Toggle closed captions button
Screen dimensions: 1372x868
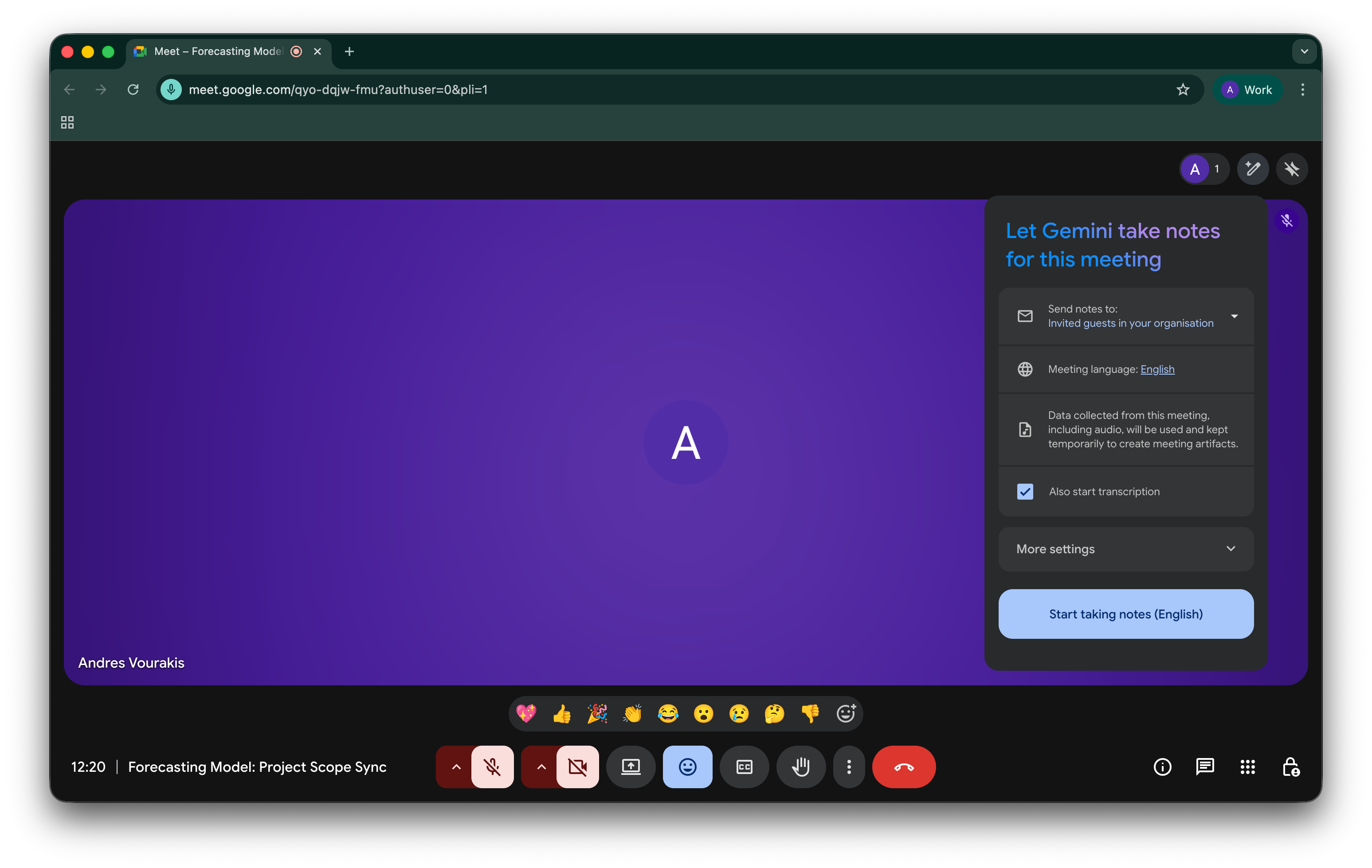[744, 766]
